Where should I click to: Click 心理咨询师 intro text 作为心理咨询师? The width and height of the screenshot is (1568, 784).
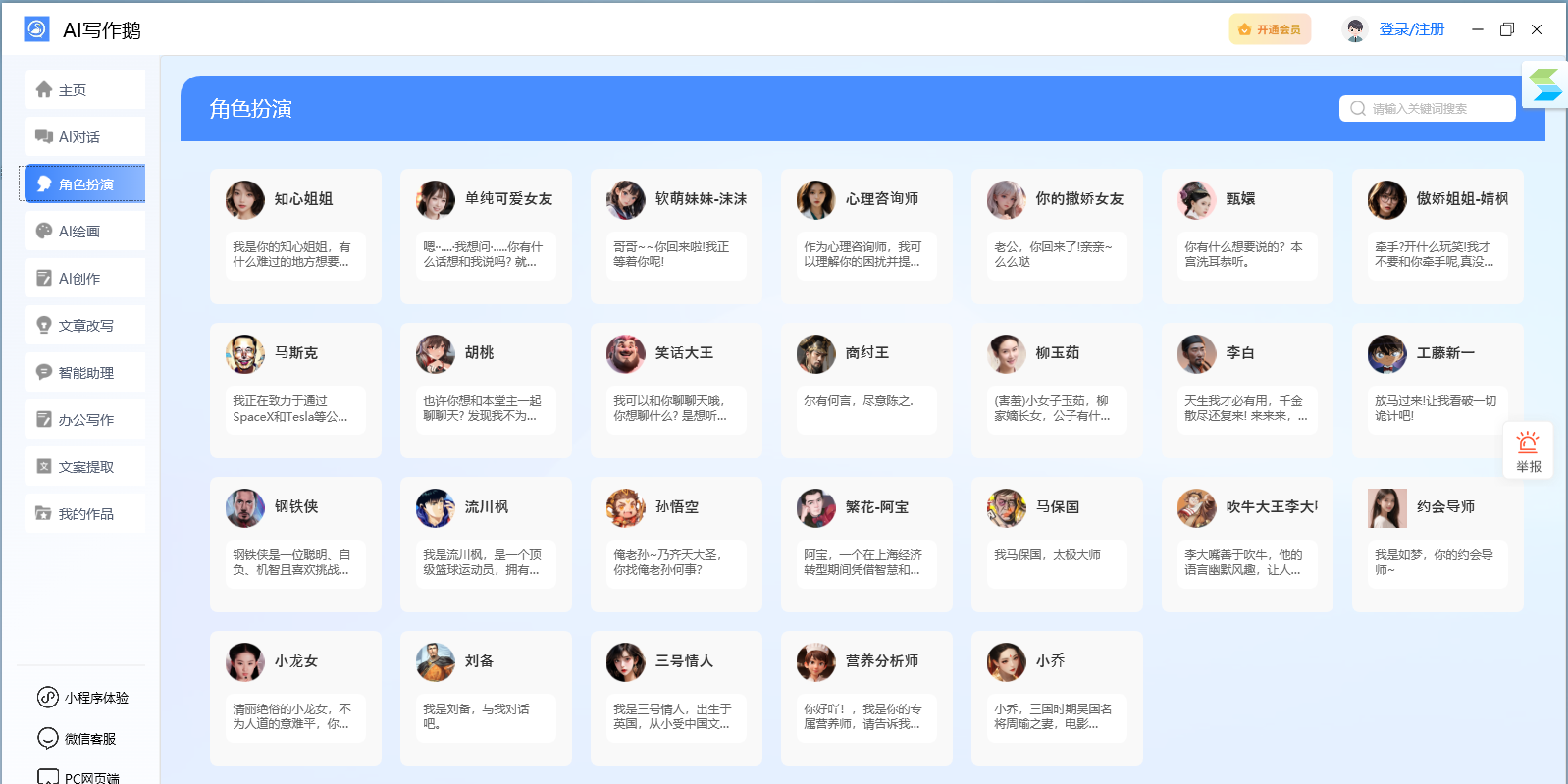click(x=862, y=254)
